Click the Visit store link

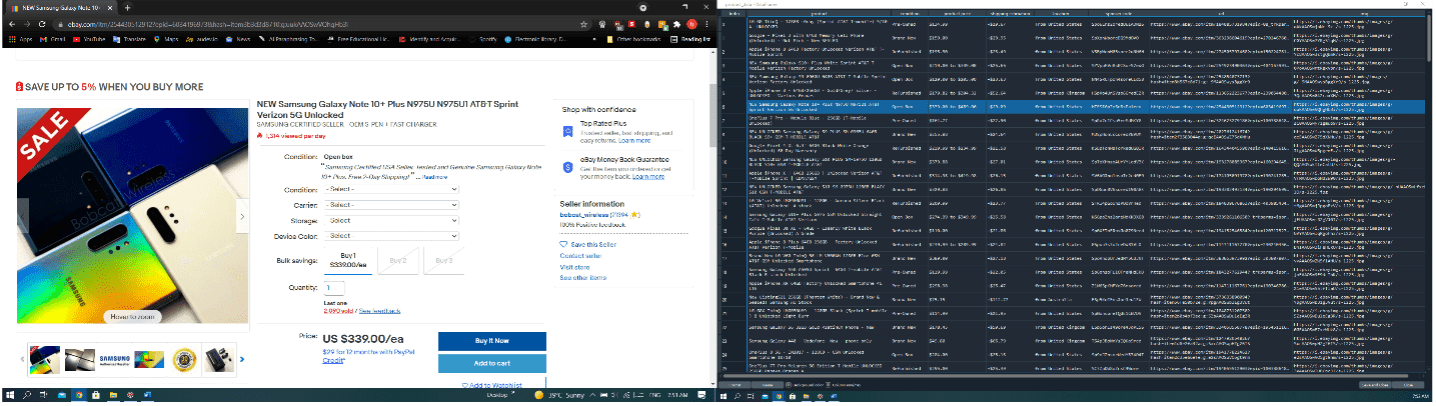574,266
